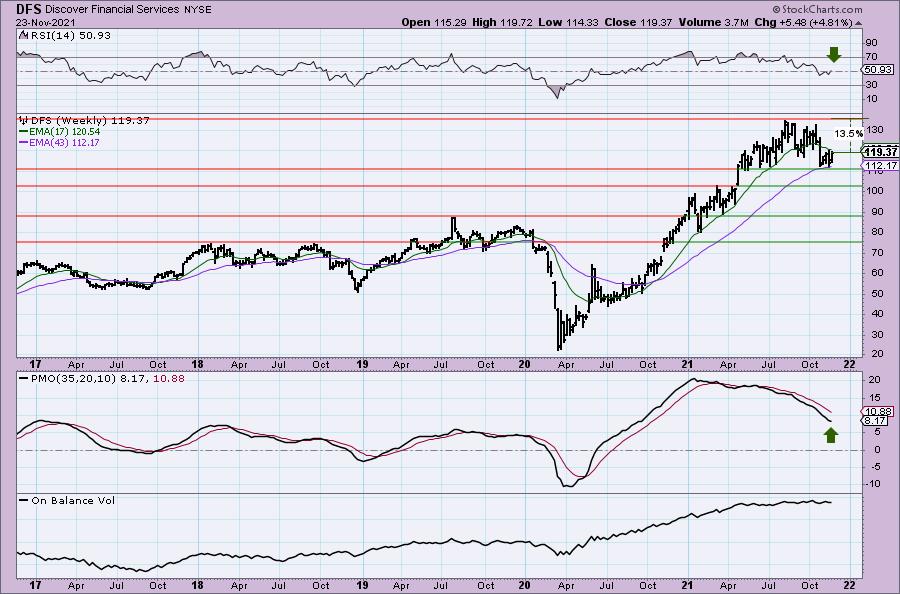Click the green EMA(17) legend line swatch
The image size is (900, 594).
click(23, 131)
